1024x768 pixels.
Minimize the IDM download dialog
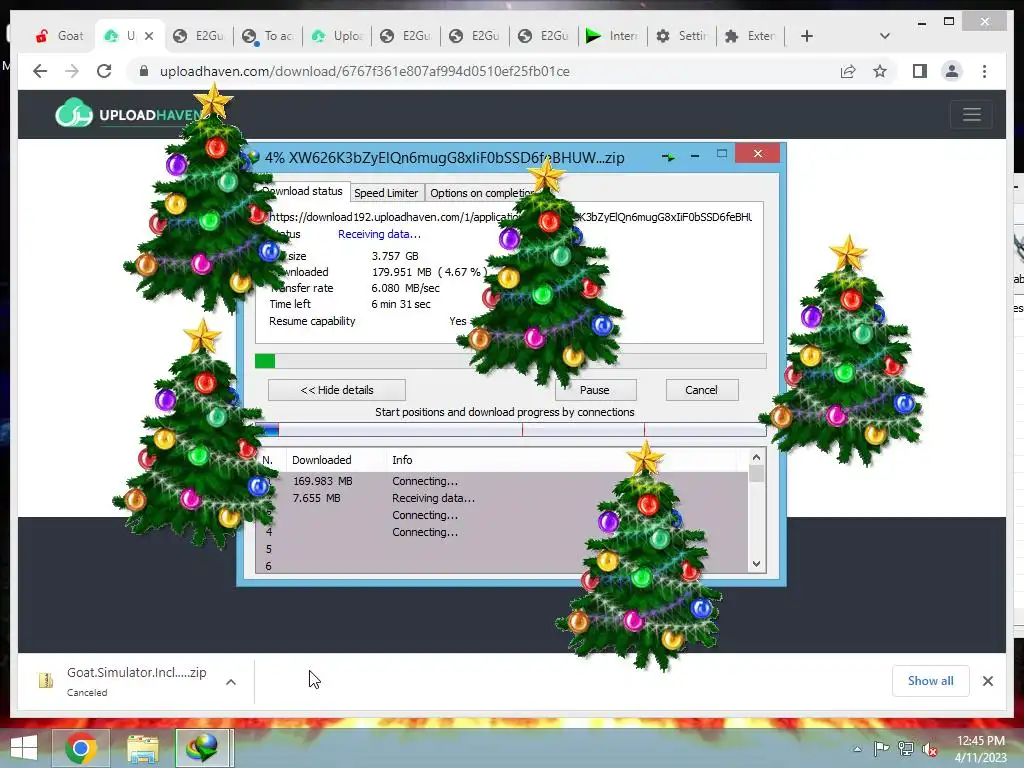(695, 155)
